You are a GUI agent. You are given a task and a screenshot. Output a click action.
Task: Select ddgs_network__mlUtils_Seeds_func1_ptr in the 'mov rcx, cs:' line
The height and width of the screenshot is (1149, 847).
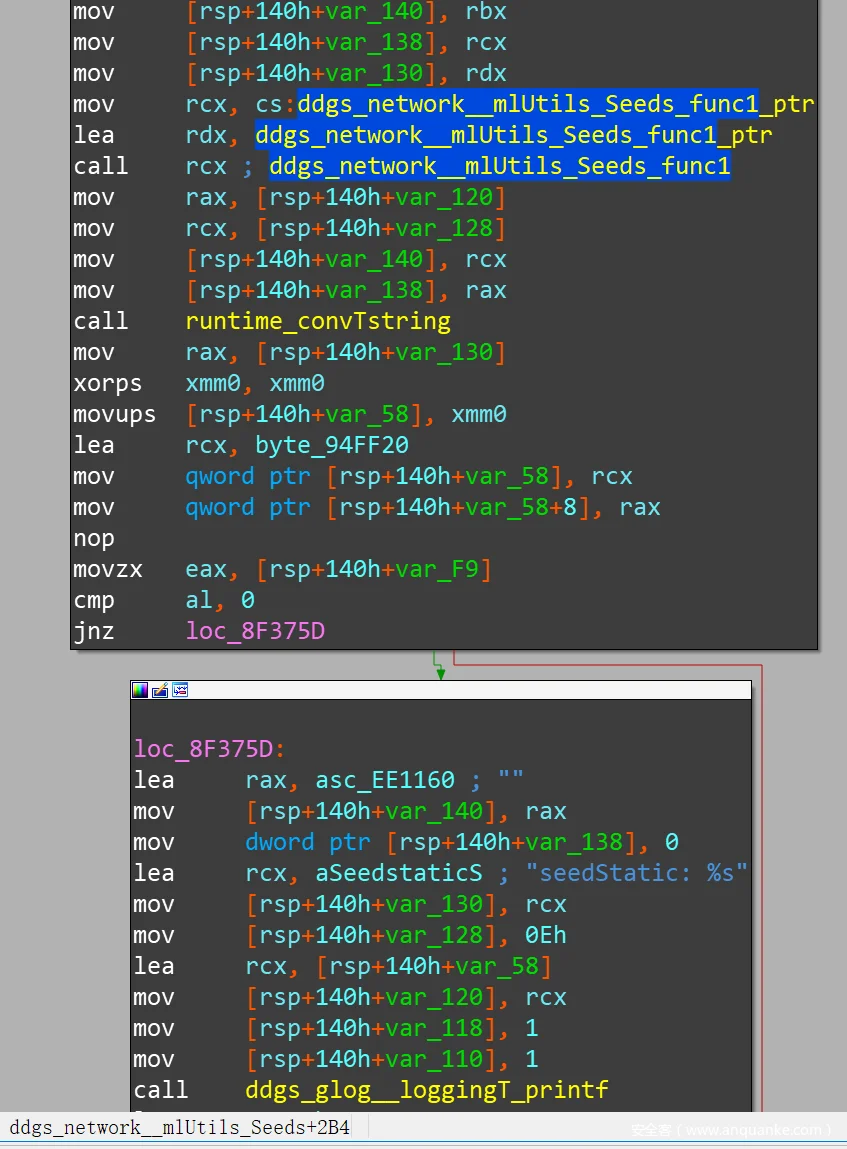tap(555, 104)
